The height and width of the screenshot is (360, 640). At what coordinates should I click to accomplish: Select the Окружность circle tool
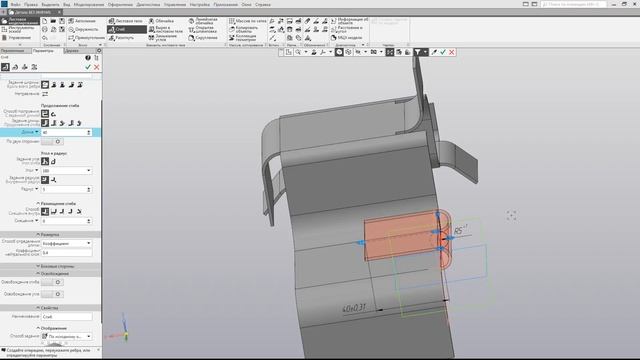click(83, 29)
